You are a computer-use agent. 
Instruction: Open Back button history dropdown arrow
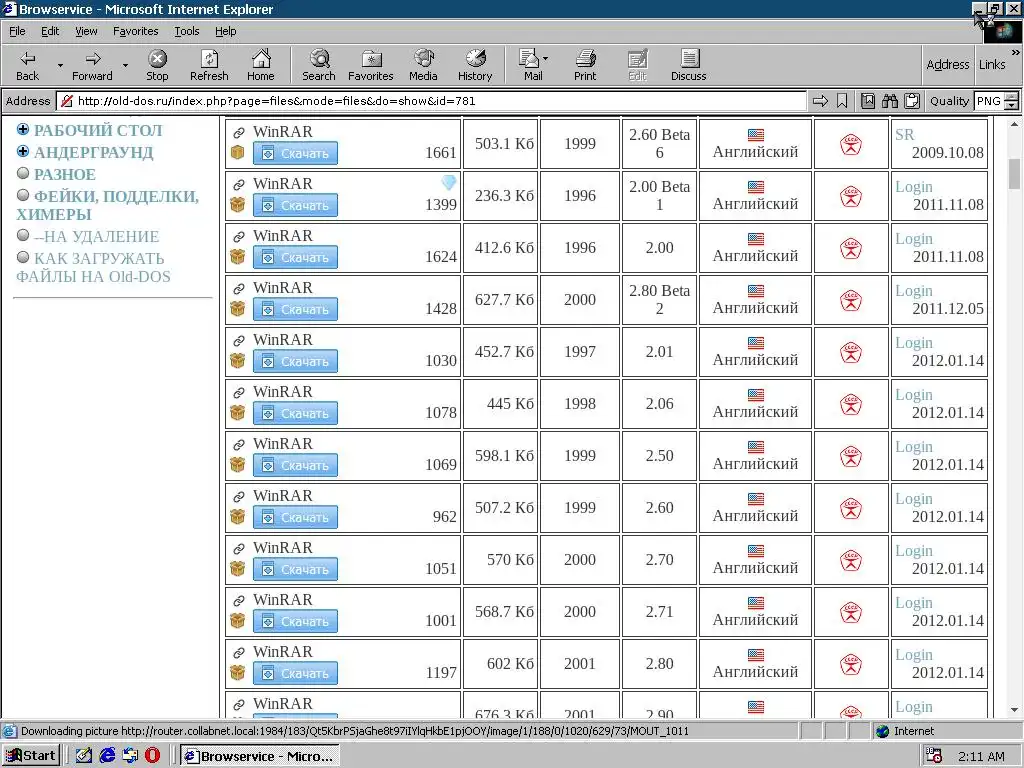(60, 65)
